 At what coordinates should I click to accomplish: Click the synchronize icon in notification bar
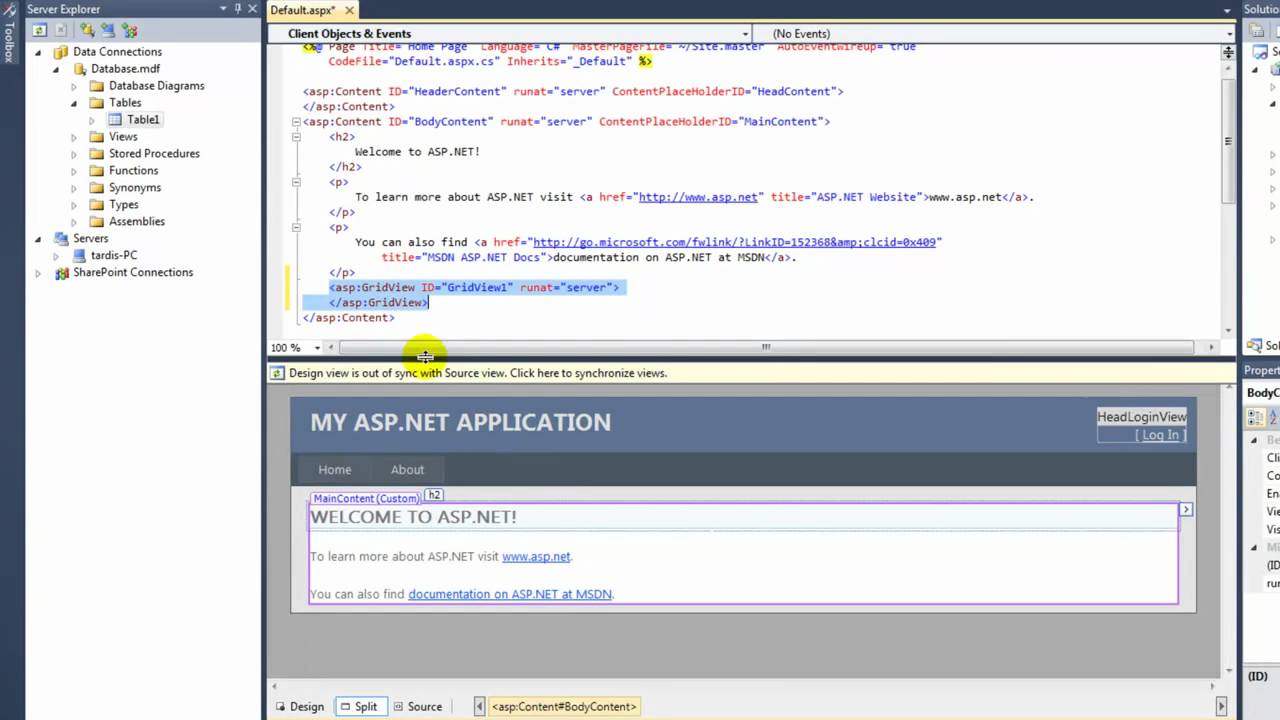coord(278,373)
